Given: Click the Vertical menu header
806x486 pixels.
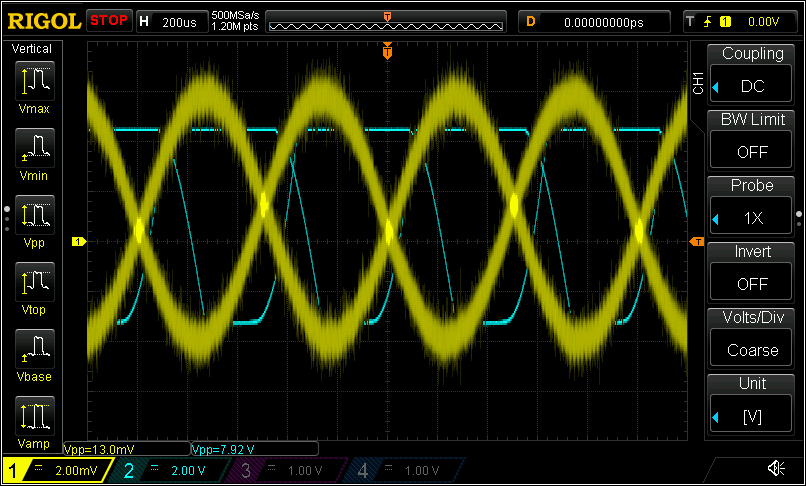Looking at the screenshot, I should 32,49.
